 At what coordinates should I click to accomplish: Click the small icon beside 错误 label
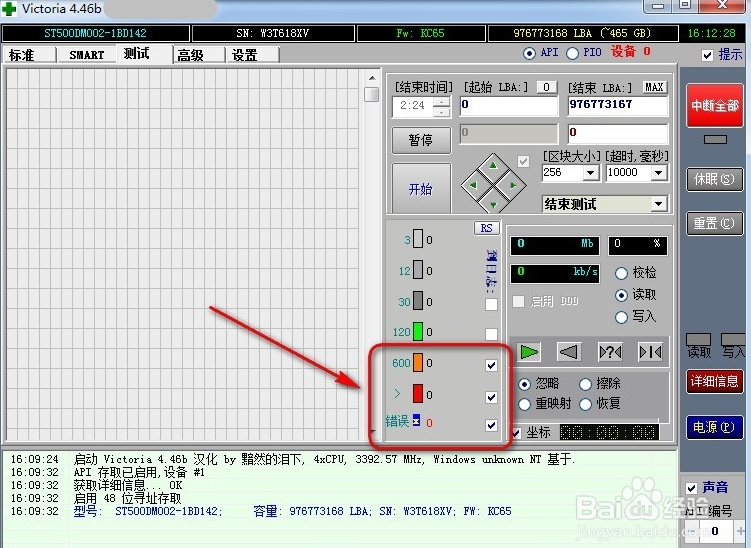click(x=416, y=420)
